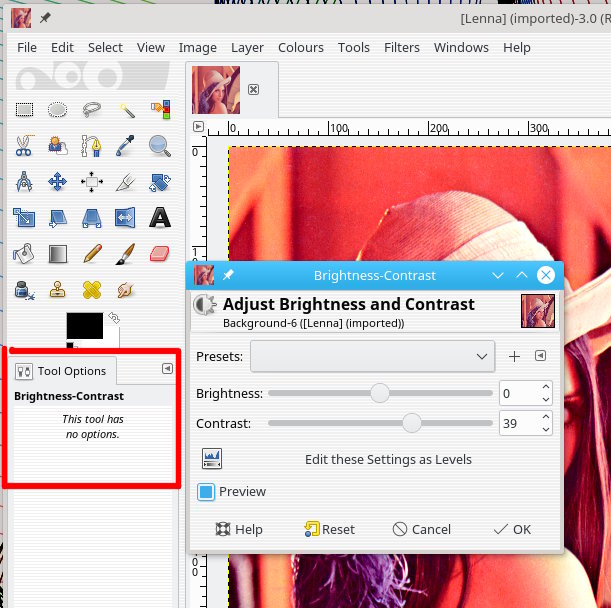The width and height of the screenshot is (611, 608).
Task: Select the Gradient blend tool
Action: click(58, 254)
